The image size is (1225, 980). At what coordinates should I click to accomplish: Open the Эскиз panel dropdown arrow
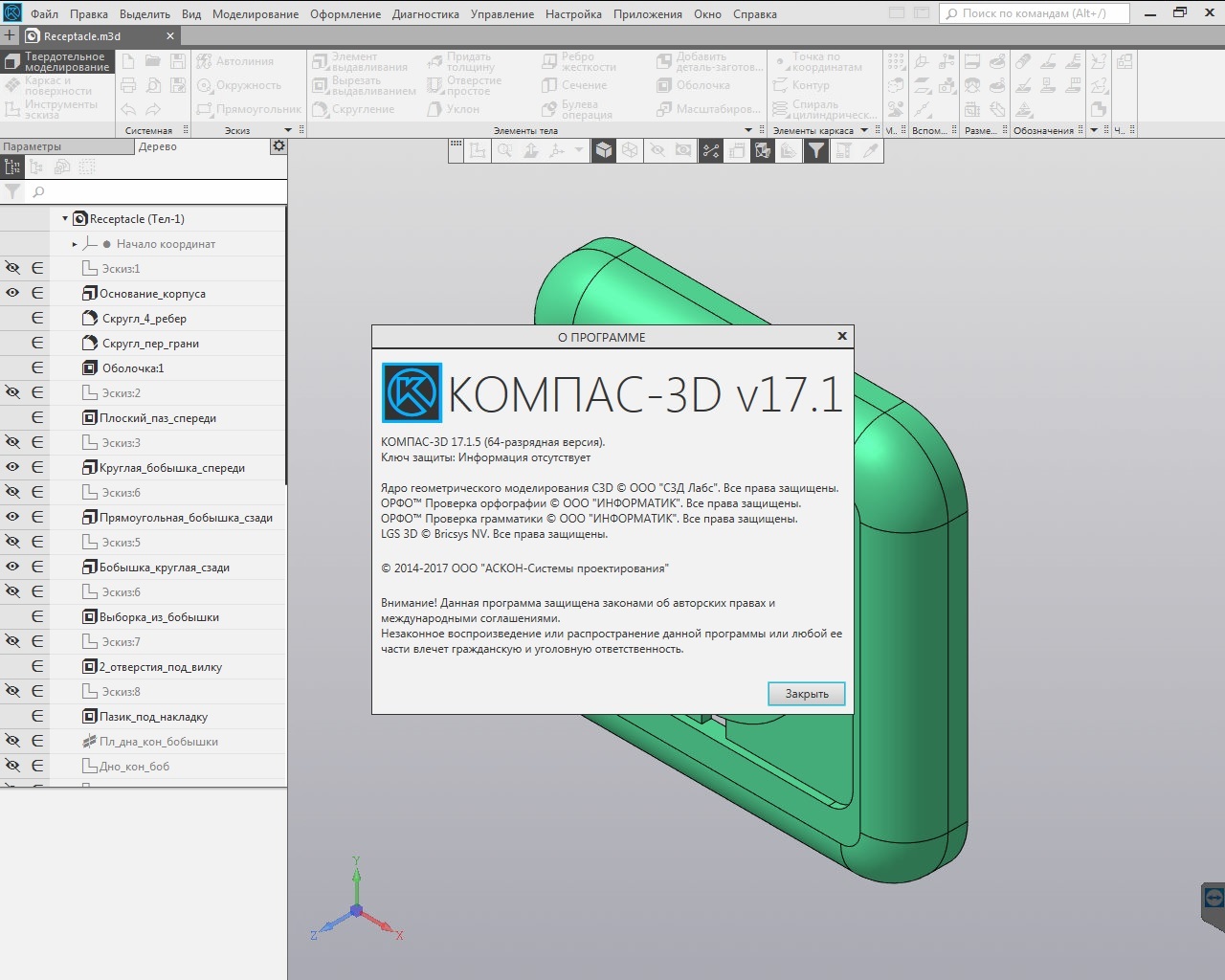tap(288, 130)
